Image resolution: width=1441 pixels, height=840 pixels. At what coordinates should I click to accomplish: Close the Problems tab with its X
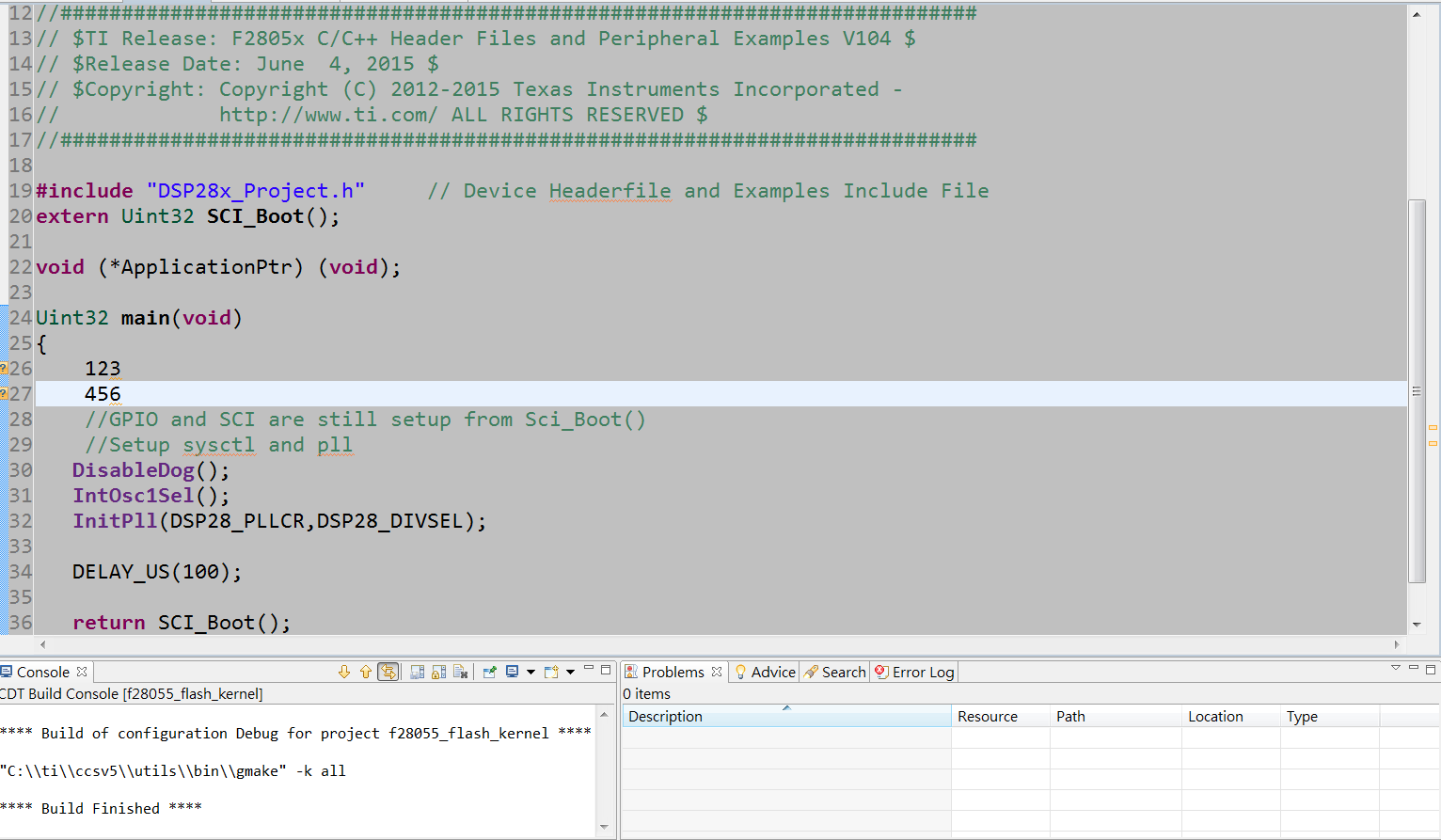click(717, 672)
